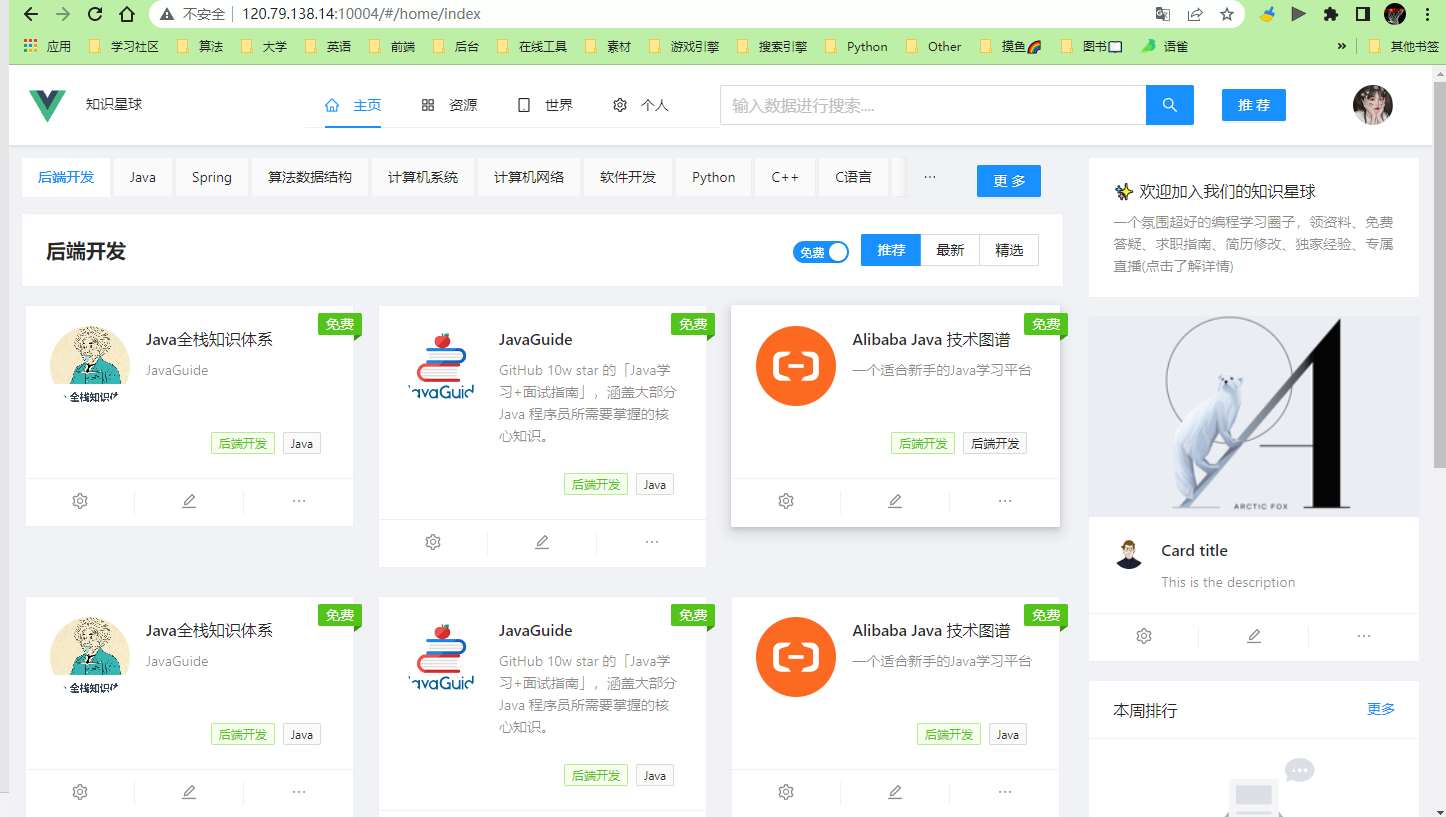Image resolution: width=1446 pixels, height=817 pixels.
Task: Go to the 主页 nav item
Action: (353, 105)
